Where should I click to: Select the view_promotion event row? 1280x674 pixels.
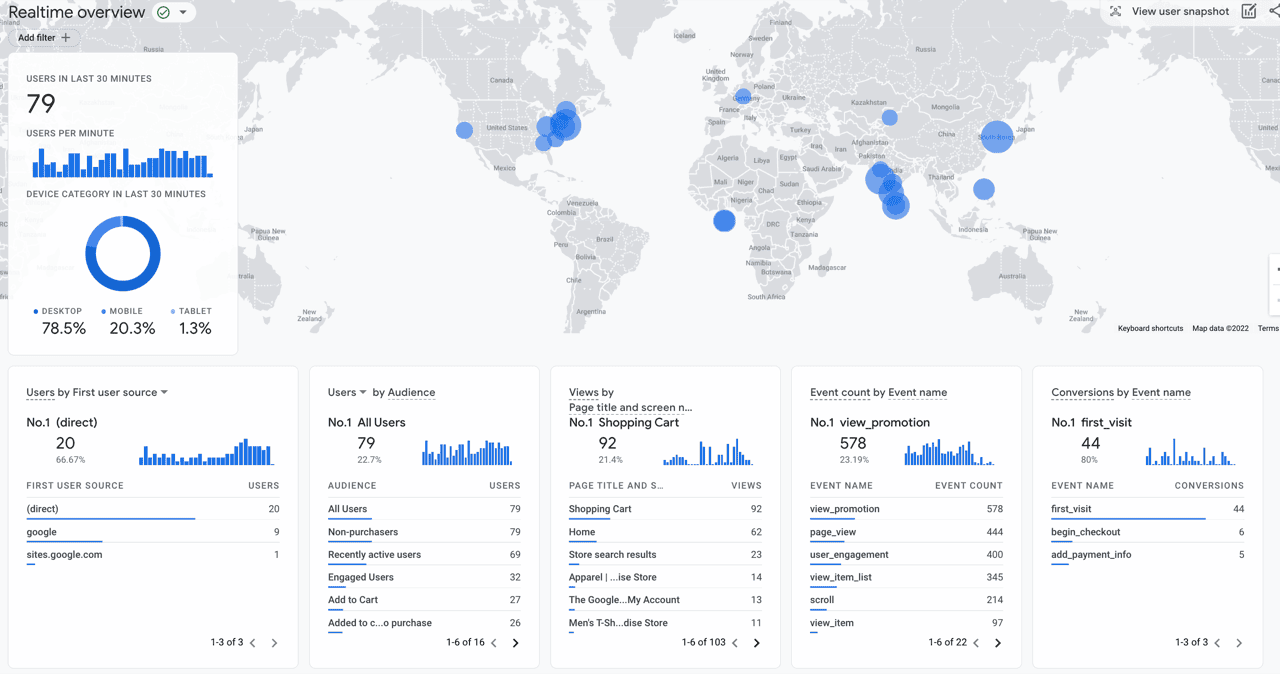click(906, 509)
